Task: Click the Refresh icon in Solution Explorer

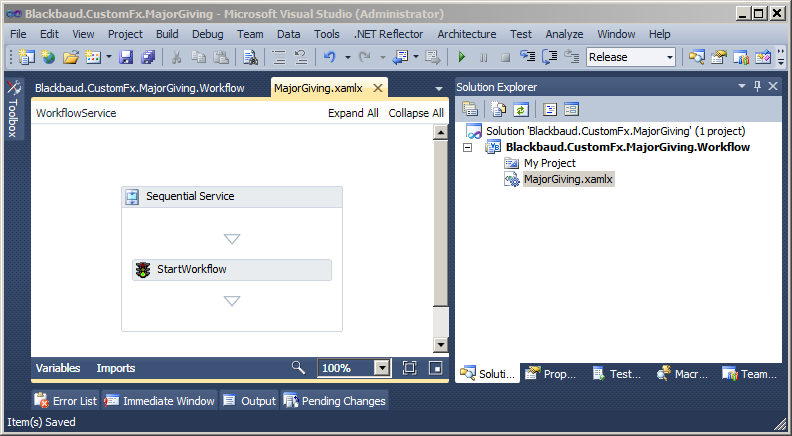Action: (520, 109)
